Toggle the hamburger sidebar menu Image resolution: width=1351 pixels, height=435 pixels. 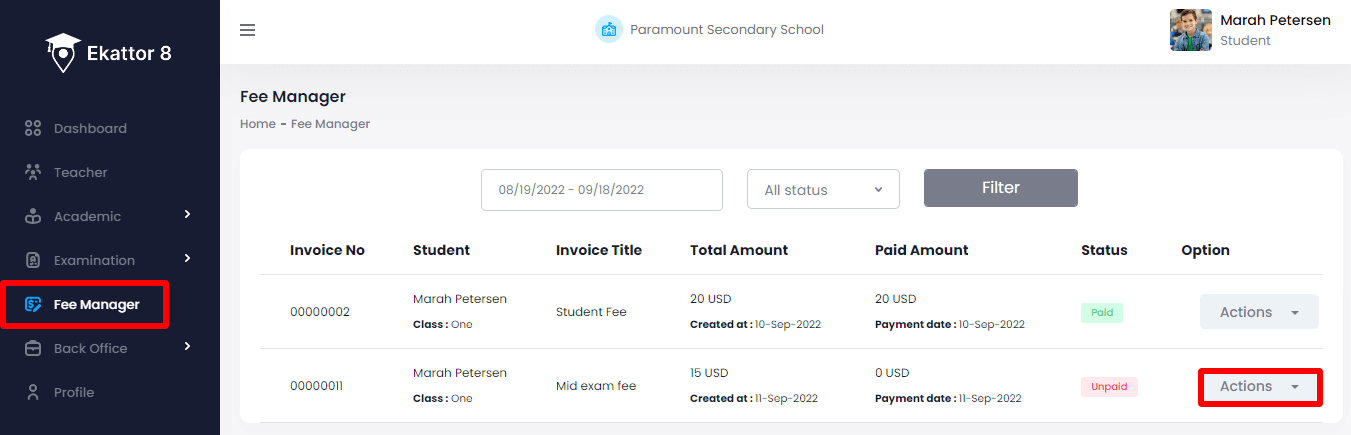(248, 30)
